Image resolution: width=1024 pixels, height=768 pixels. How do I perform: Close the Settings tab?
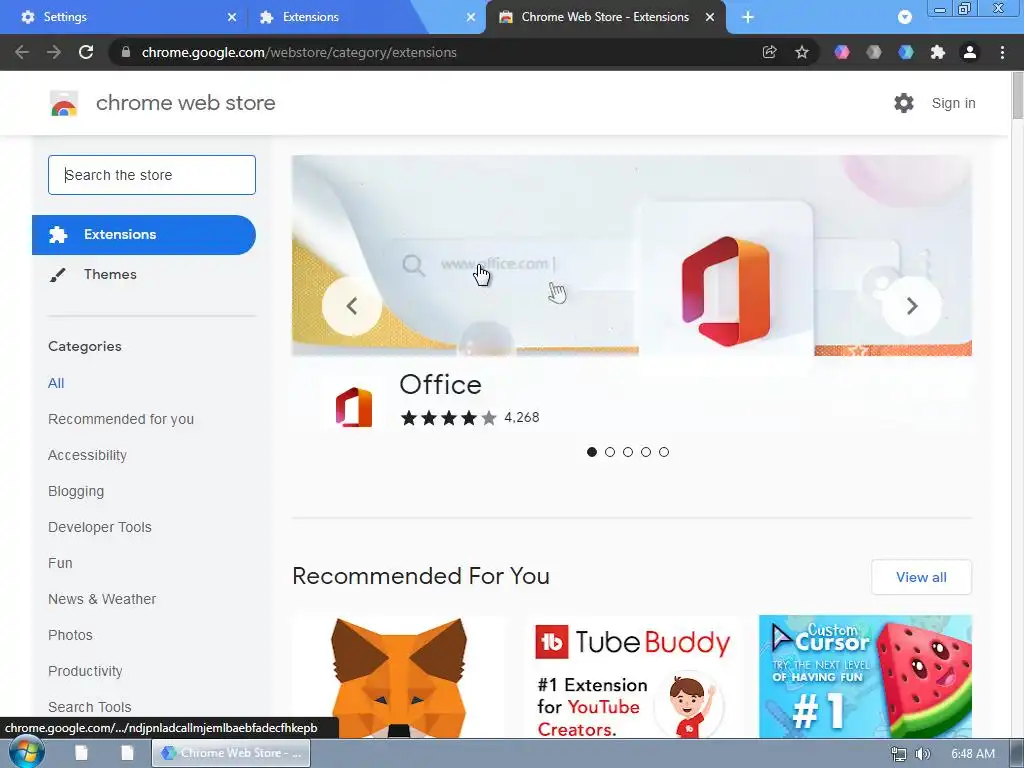232,17
